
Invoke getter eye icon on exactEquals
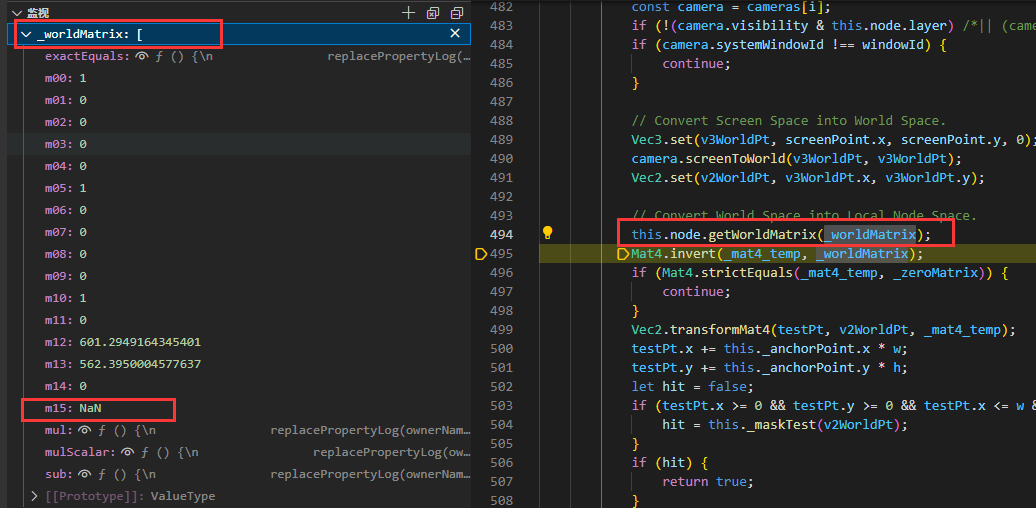point(141,56)
